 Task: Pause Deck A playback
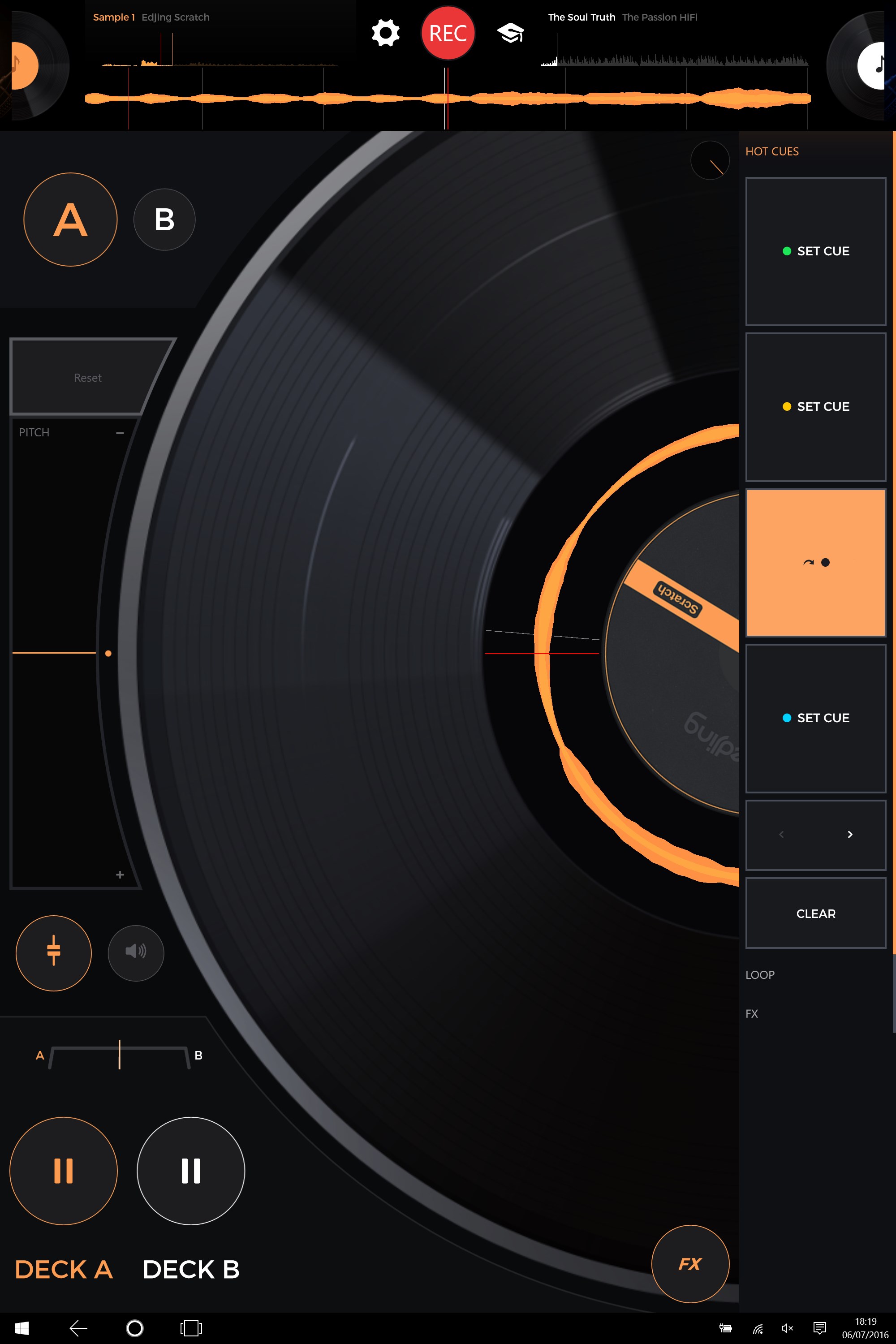(x=64, y=1171)
